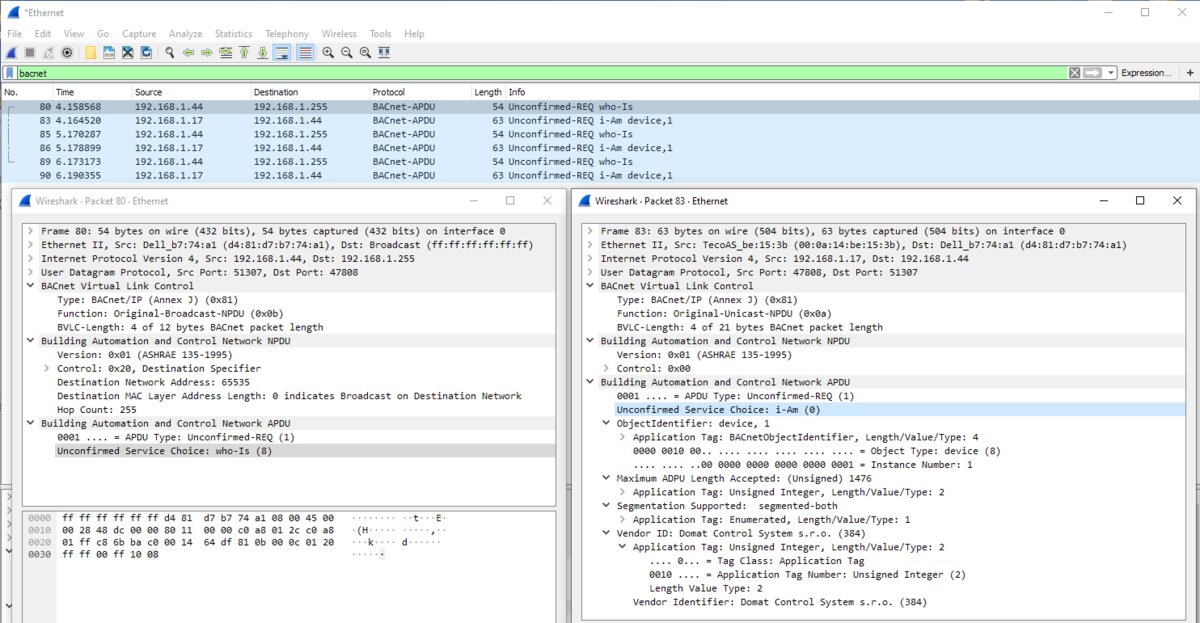Click the capture options gear icon

click(x=67, y=53)
